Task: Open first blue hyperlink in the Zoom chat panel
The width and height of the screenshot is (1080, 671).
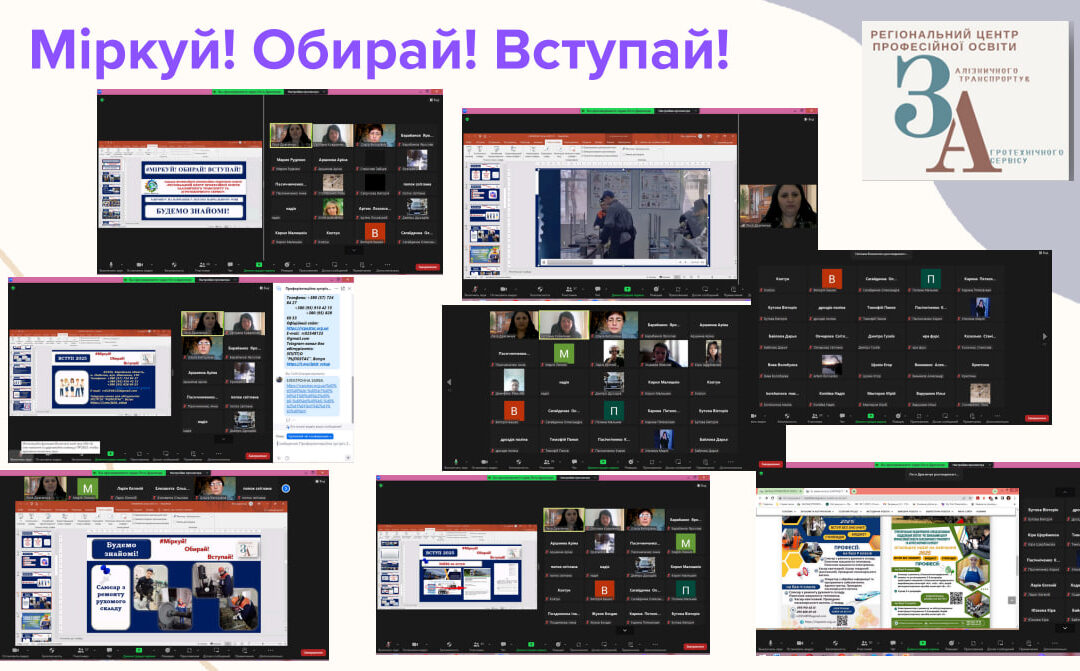Action: tap(307, 329)
